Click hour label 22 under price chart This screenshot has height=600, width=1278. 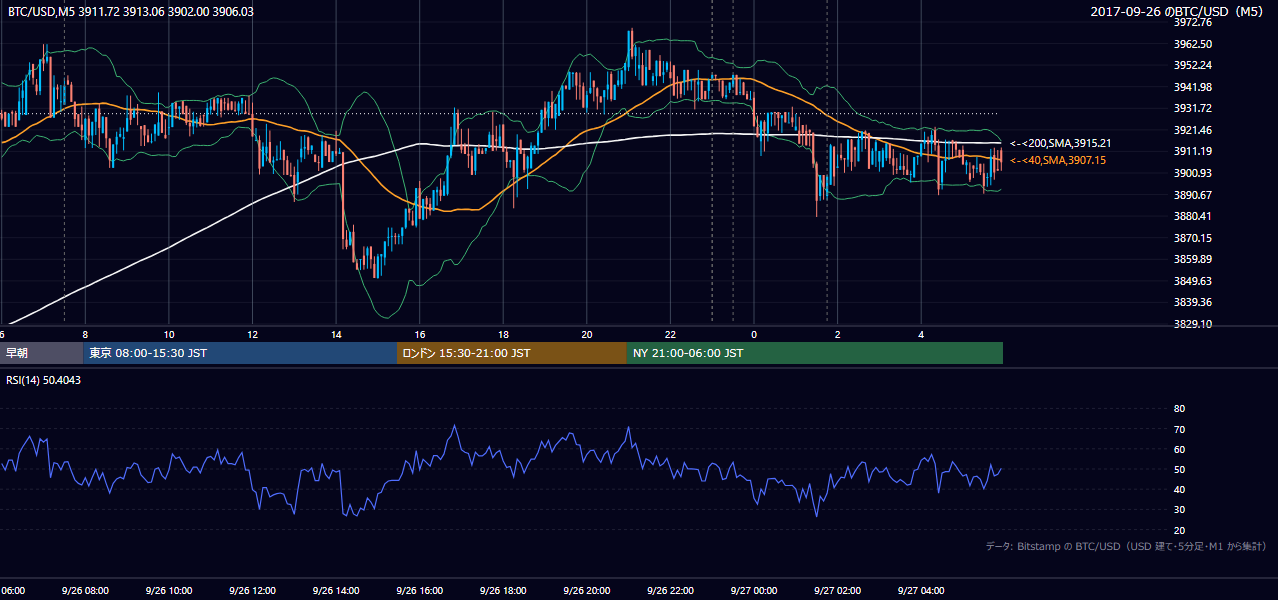(670, 334)
